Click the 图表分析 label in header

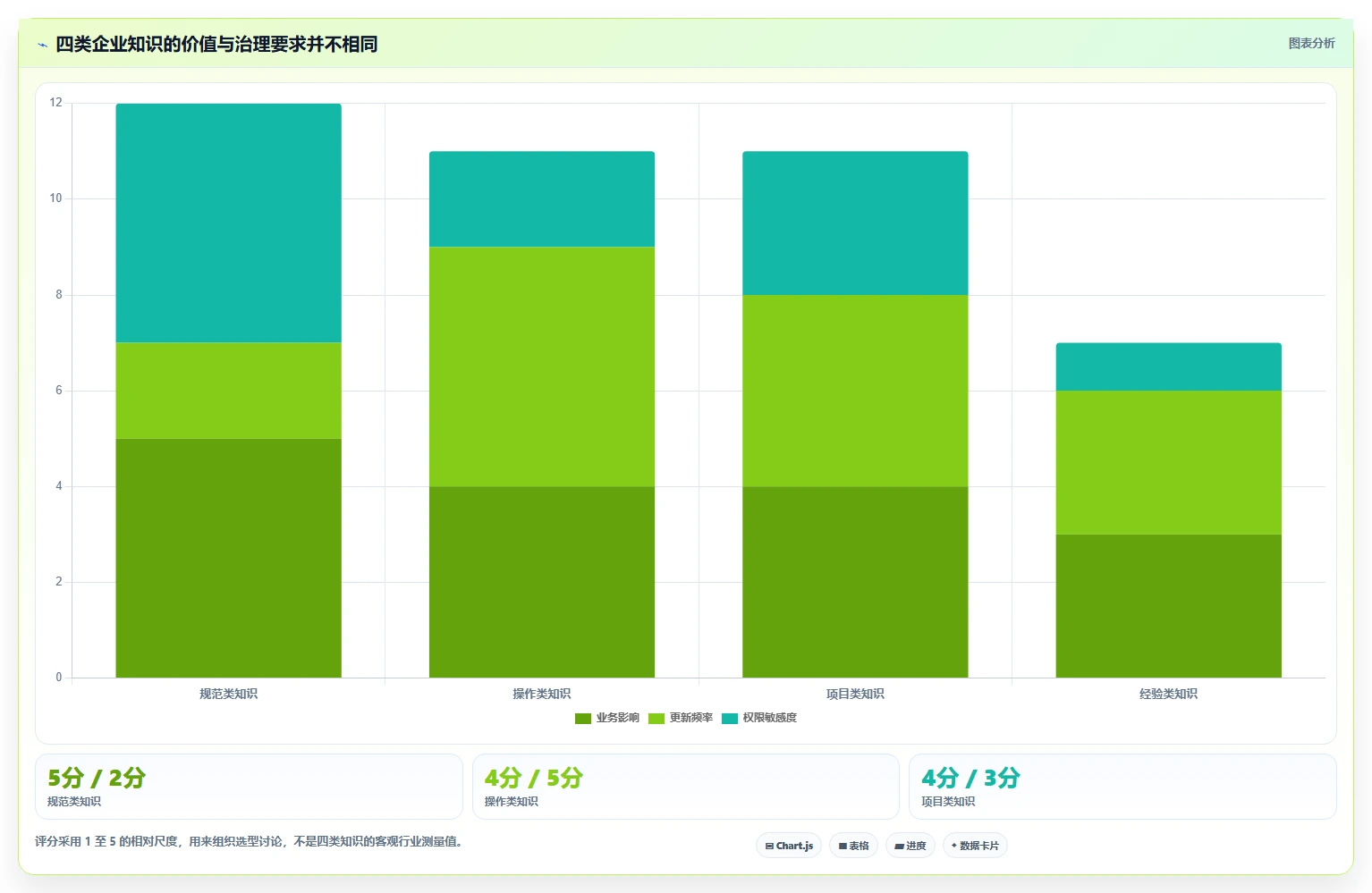click(1311, 43)
